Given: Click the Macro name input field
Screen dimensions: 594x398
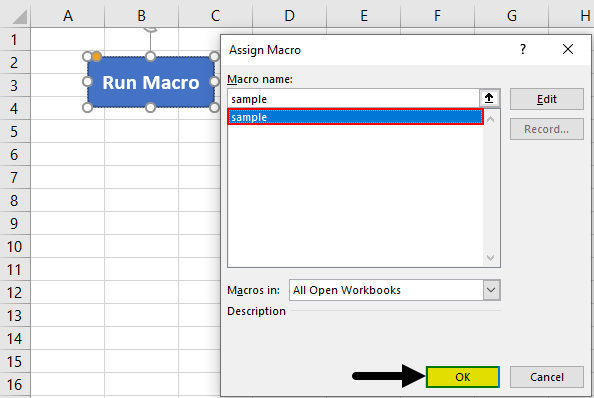Looking at the screenshot, I should pos(353,99).
